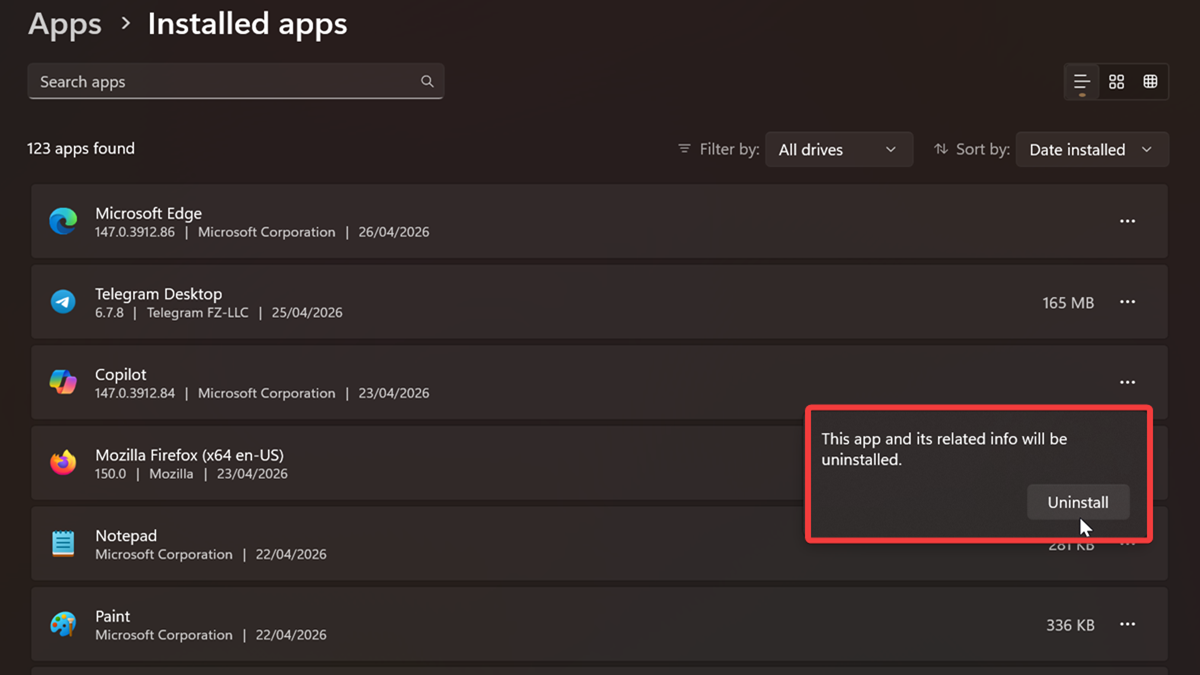This screenshot has width=1200, height=675.
Task: Open more options for Paint
Action: [1127, 625]
